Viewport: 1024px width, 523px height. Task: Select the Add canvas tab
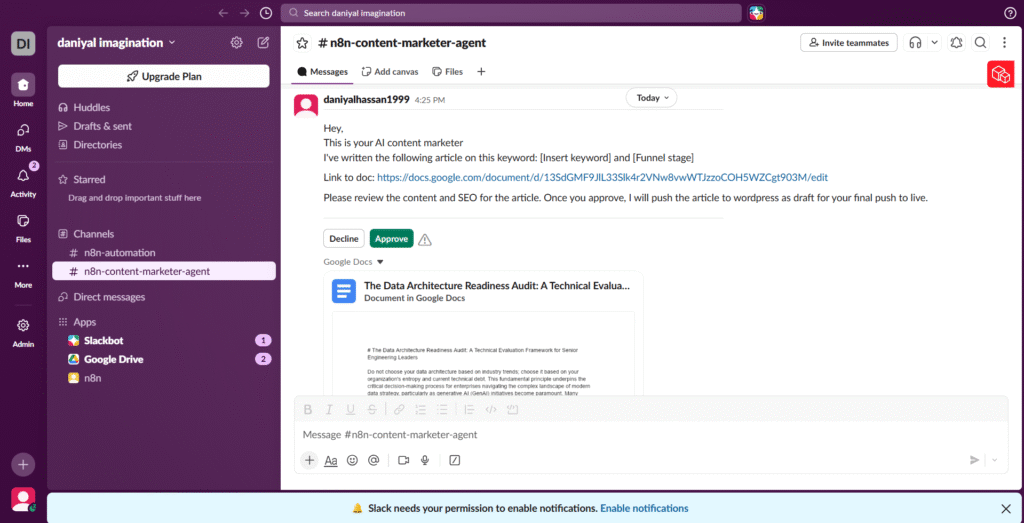click(x=389, y=72)
